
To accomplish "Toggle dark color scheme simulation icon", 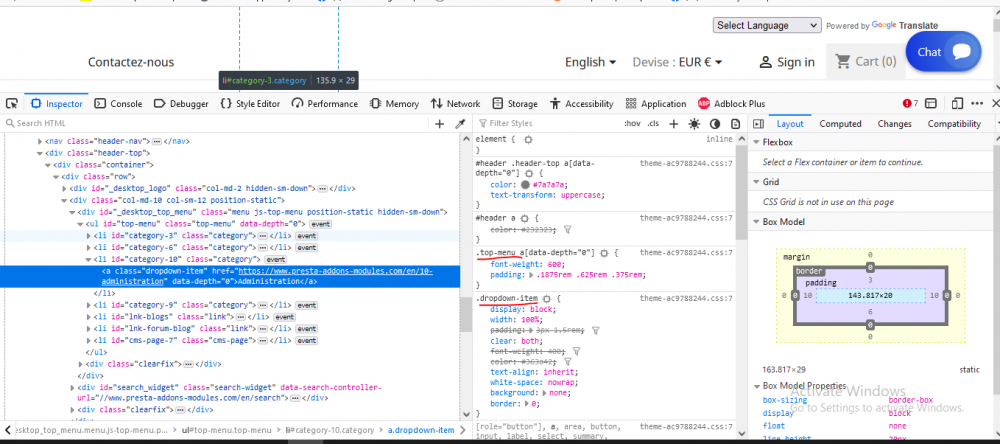I will [x=715, y=123].
